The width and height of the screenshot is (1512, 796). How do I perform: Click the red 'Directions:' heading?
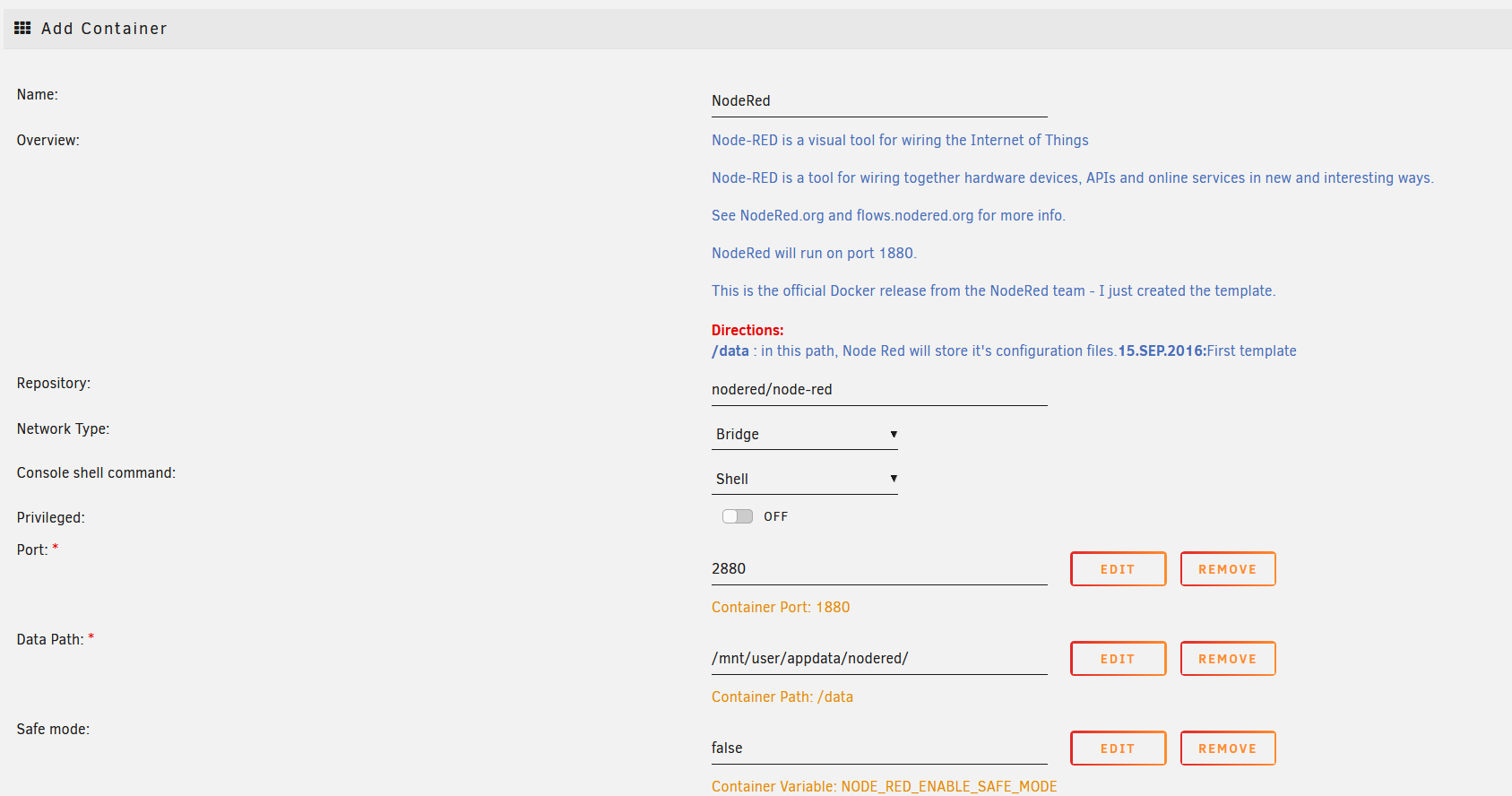pyautogui.click(x=747, y=330)
